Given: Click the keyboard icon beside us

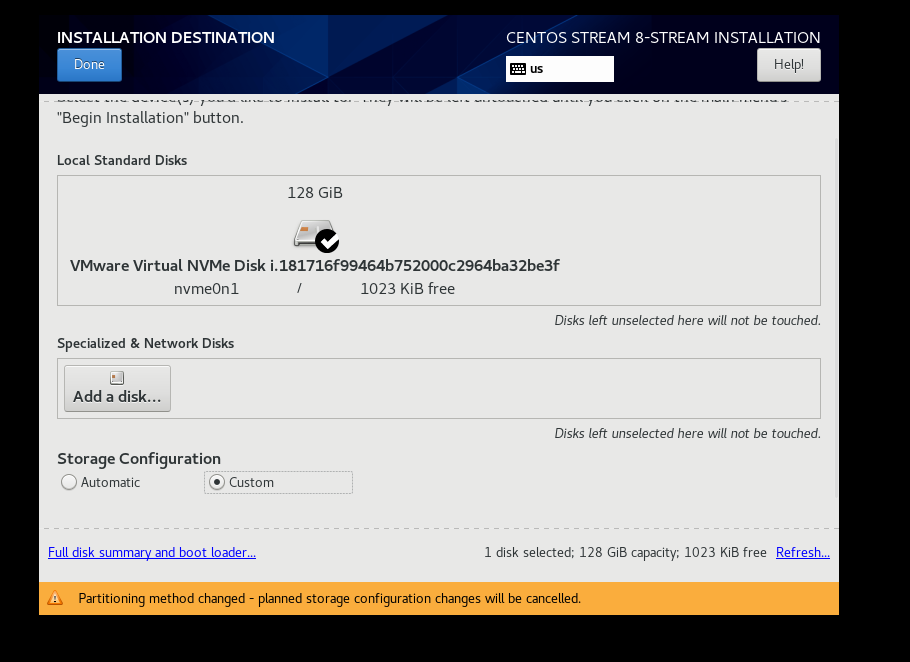Looking at the screenshot, I should pos(518,69).
